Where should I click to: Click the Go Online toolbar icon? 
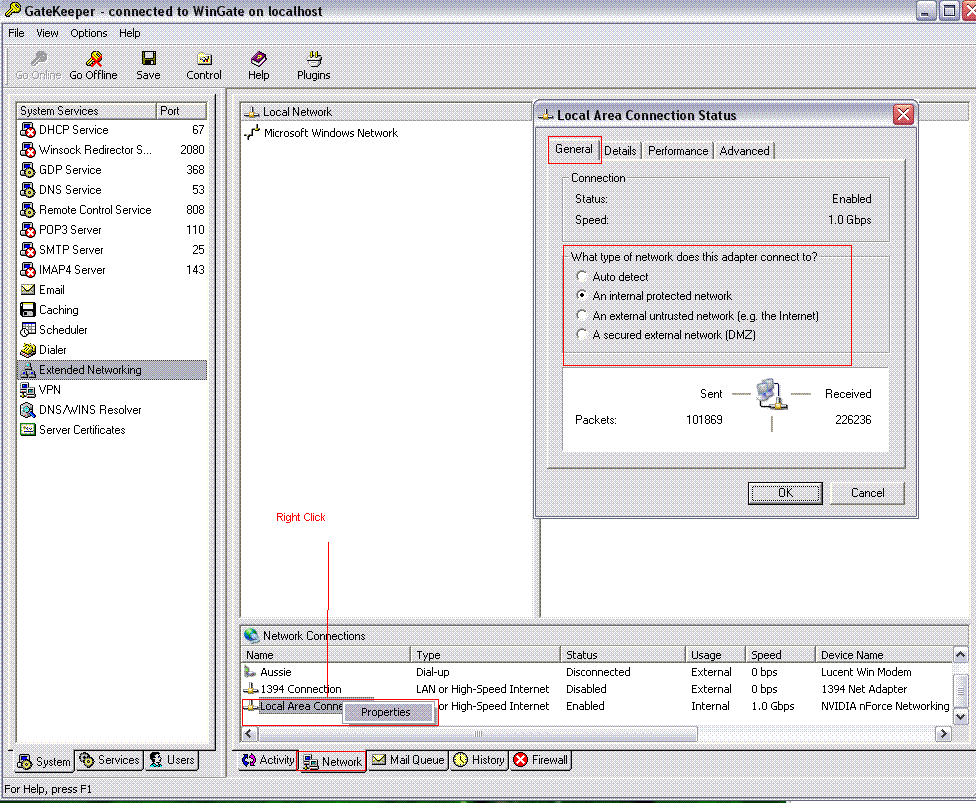click(39, 59)
